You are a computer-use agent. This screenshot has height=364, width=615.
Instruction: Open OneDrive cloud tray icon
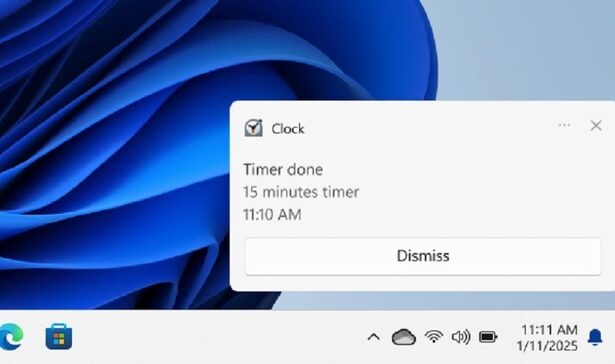[404, 337]
